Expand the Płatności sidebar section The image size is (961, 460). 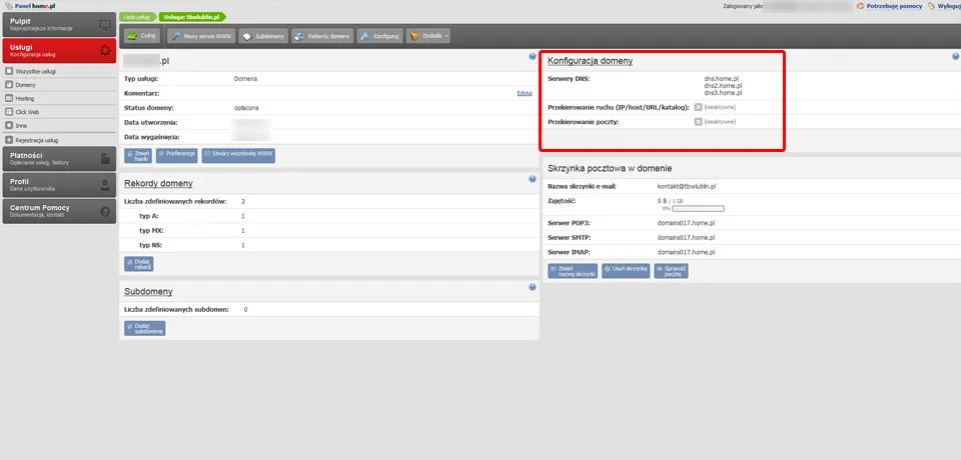pyautogui.click(x=57, y=158)
